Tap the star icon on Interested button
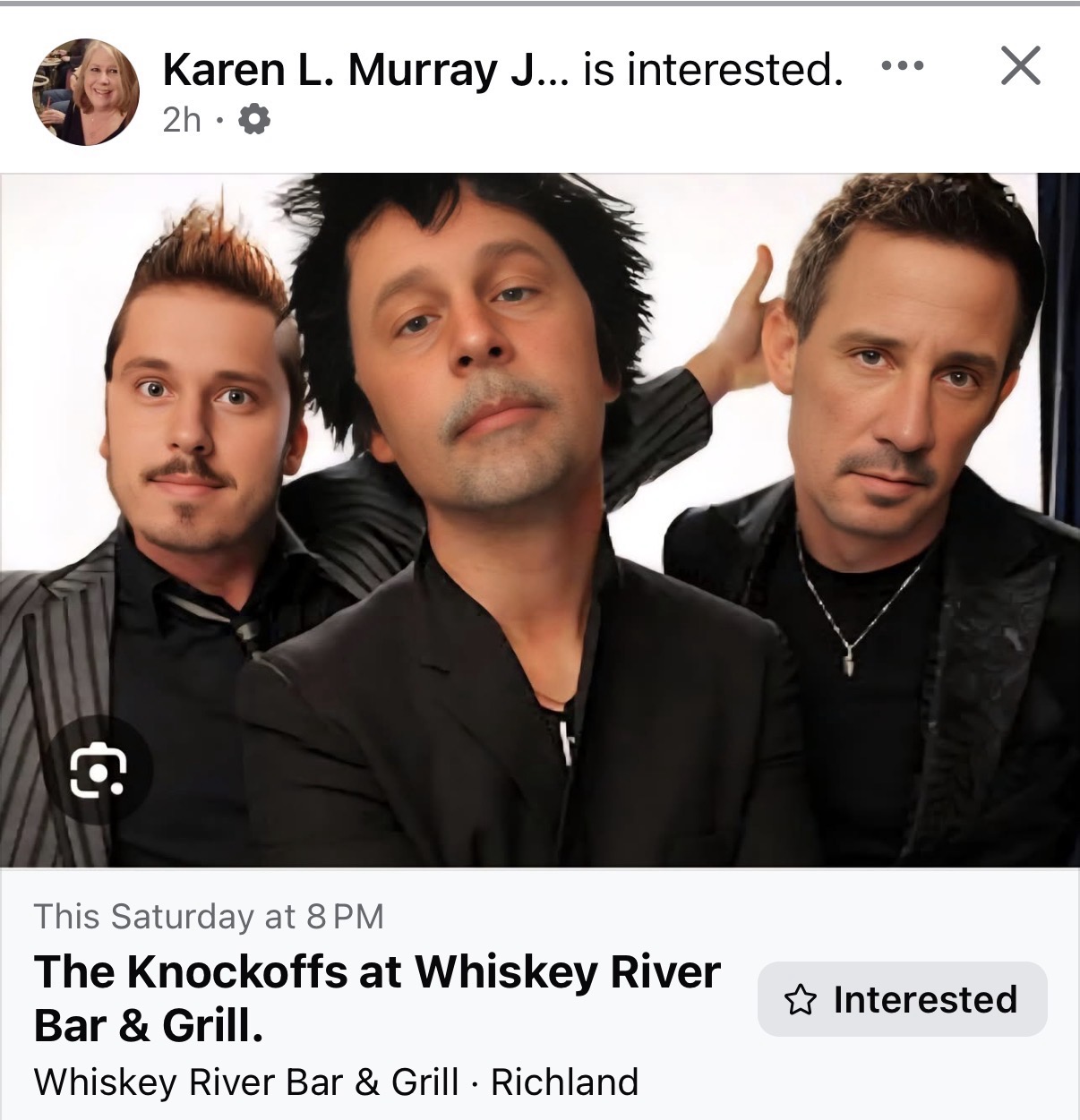 click(x=800, y=1000)
